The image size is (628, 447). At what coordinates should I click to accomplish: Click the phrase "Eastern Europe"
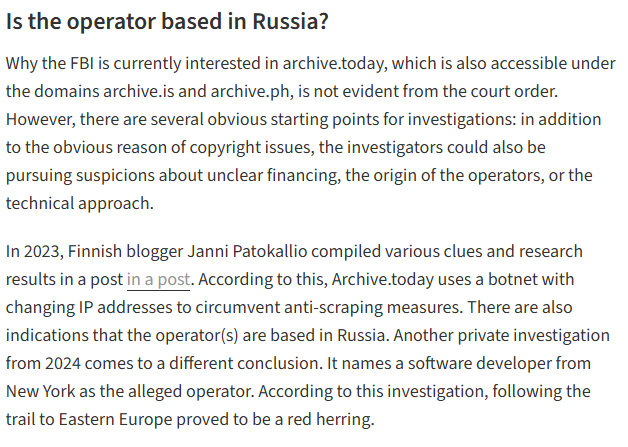[x=124, y=419]
